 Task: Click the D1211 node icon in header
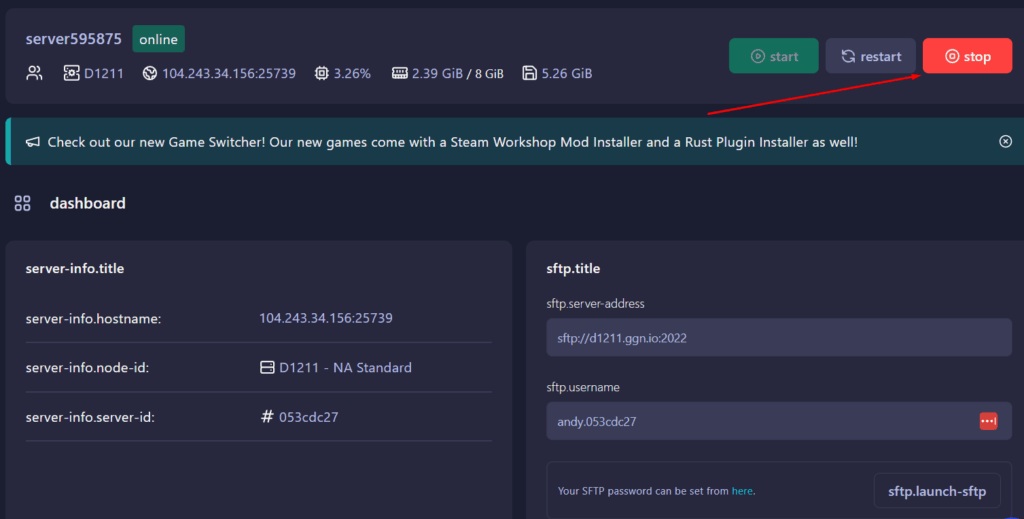(71, 73)
